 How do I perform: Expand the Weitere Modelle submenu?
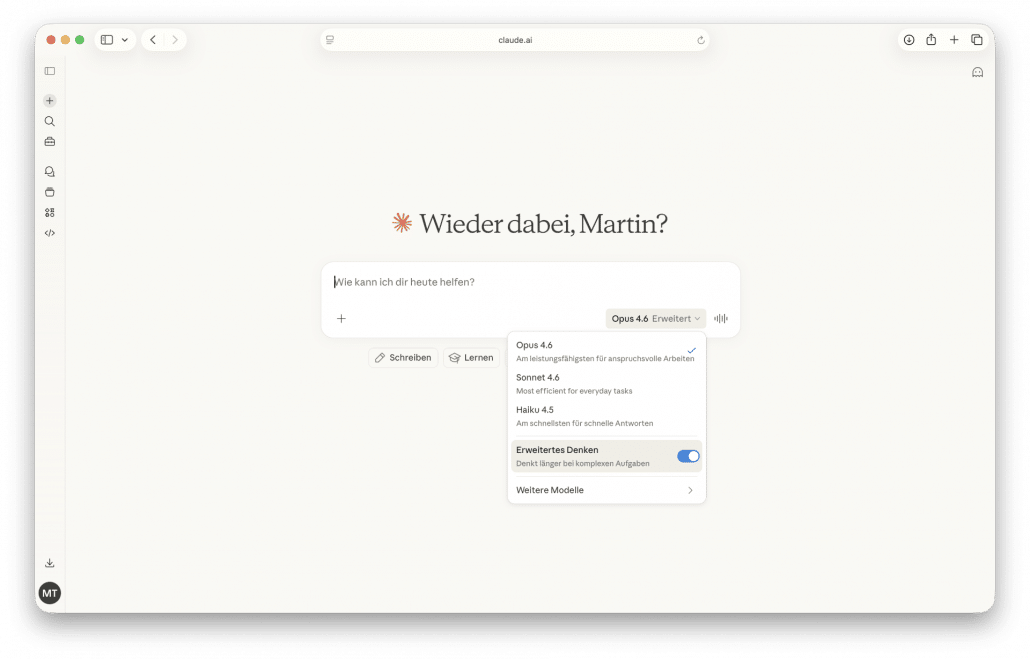point(606,490)
